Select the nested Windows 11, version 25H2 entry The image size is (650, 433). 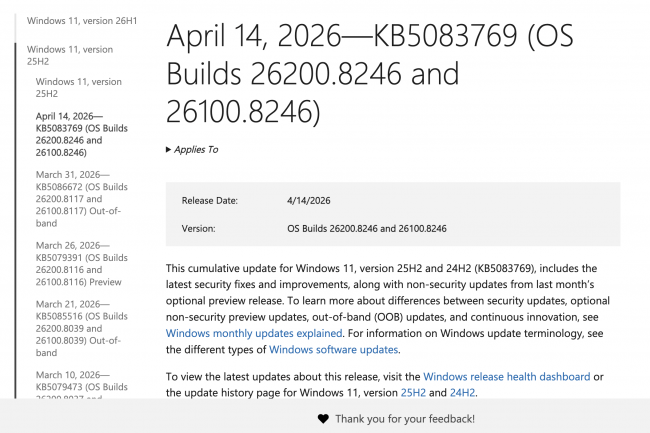(78, 87)
